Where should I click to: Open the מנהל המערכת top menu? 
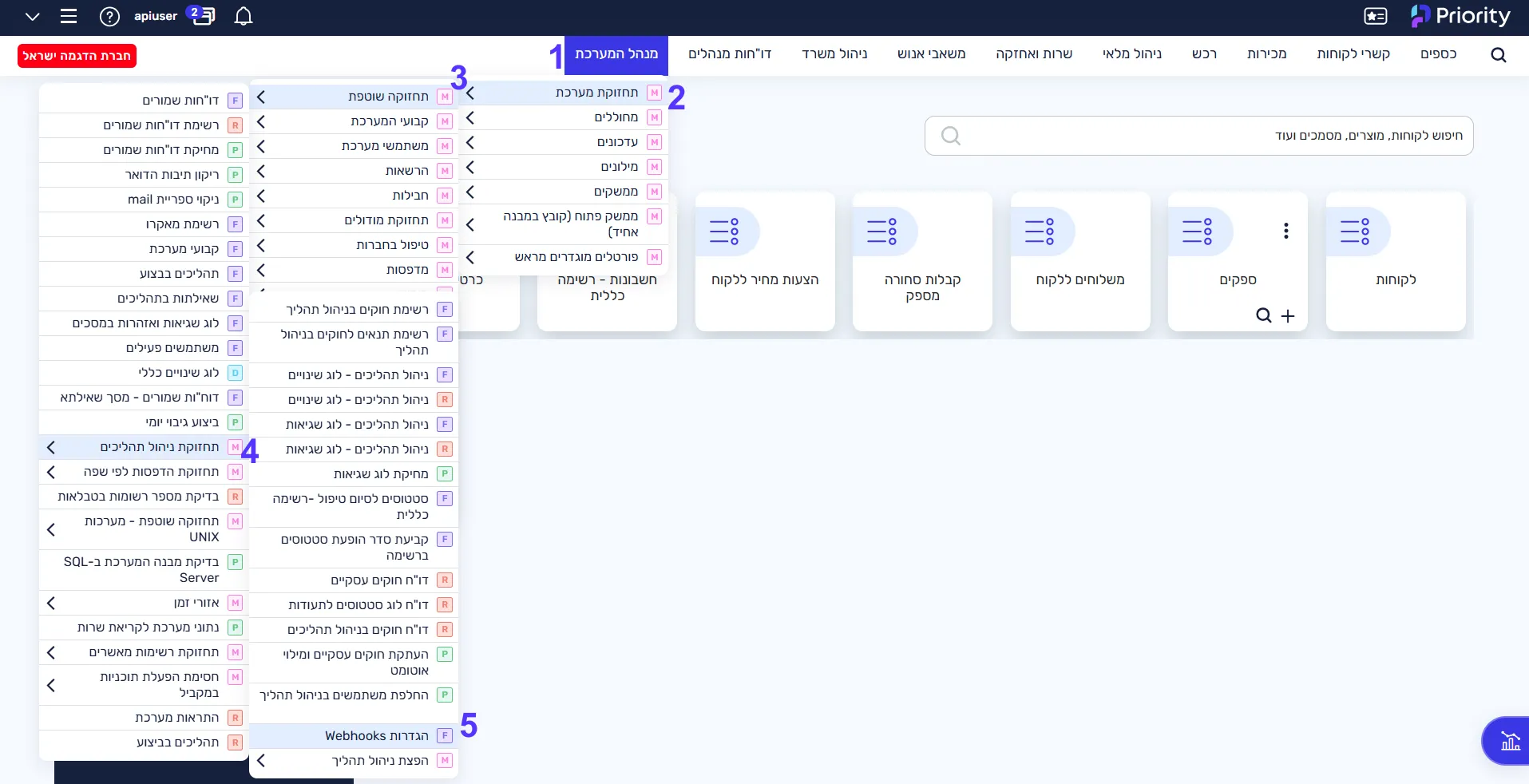[616, 54]
